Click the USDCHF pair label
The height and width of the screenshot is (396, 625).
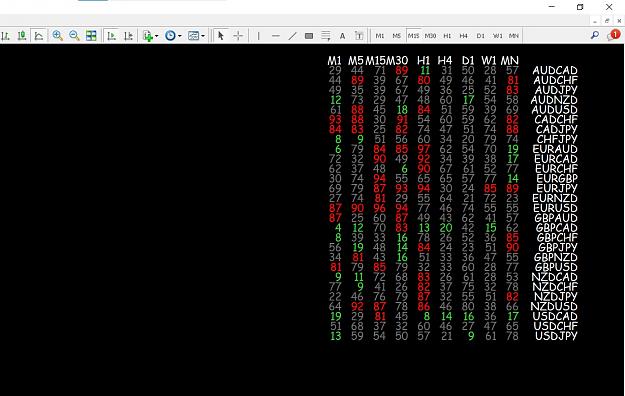(556, 326)
